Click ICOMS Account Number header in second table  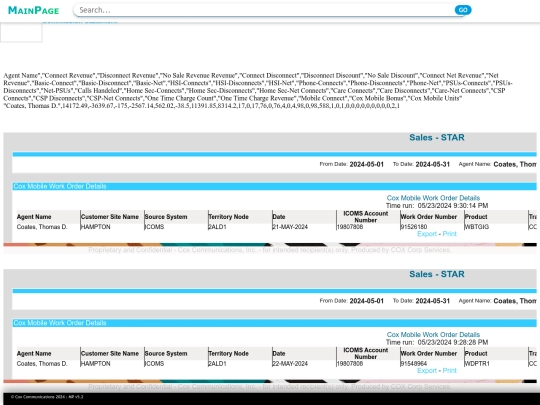point(366,354)
